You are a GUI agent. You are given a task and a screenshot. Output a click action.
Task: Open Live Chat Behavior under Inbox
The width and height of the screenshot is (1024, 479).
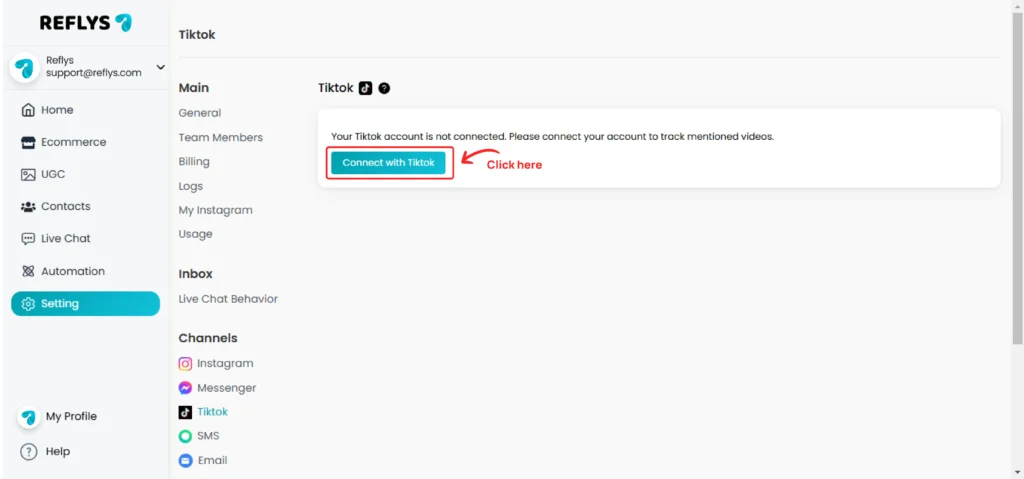click(x=228, y=299)
